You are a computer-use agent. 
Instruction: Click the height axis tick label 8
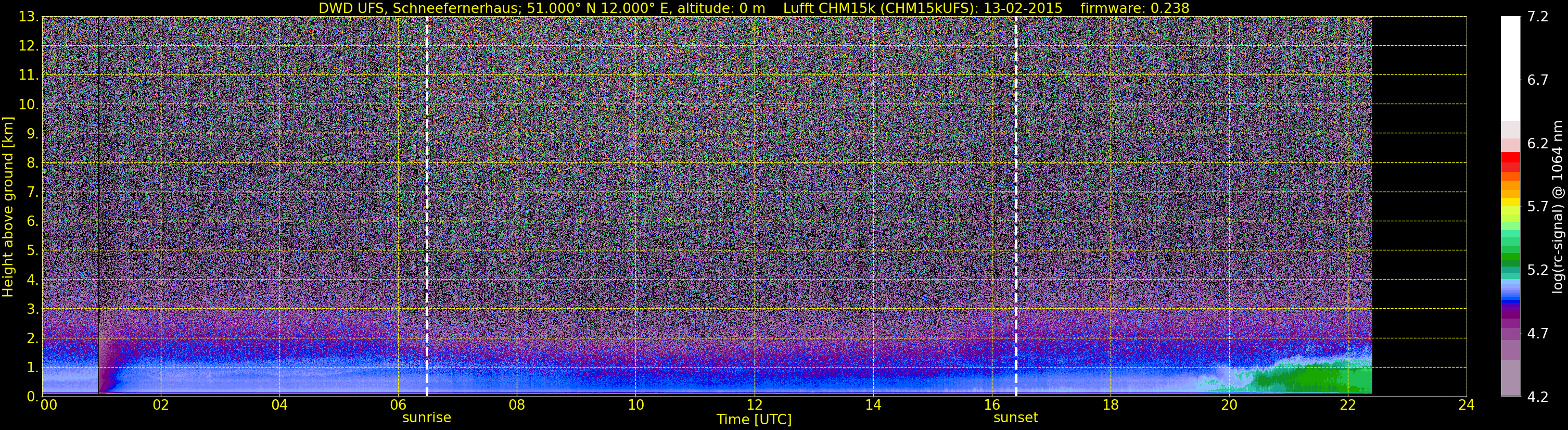31,163
